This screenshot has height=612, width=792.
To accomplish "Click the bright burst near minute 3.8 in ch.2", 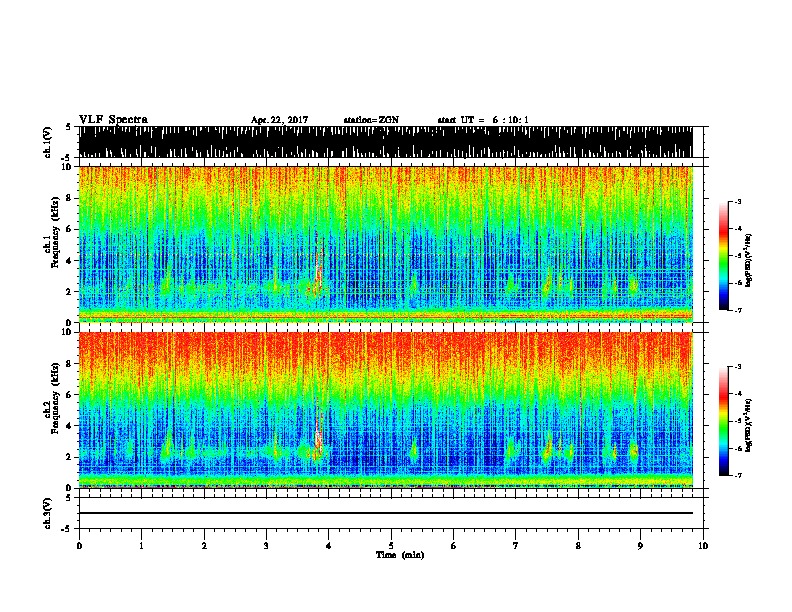I will tap(318, 433).
